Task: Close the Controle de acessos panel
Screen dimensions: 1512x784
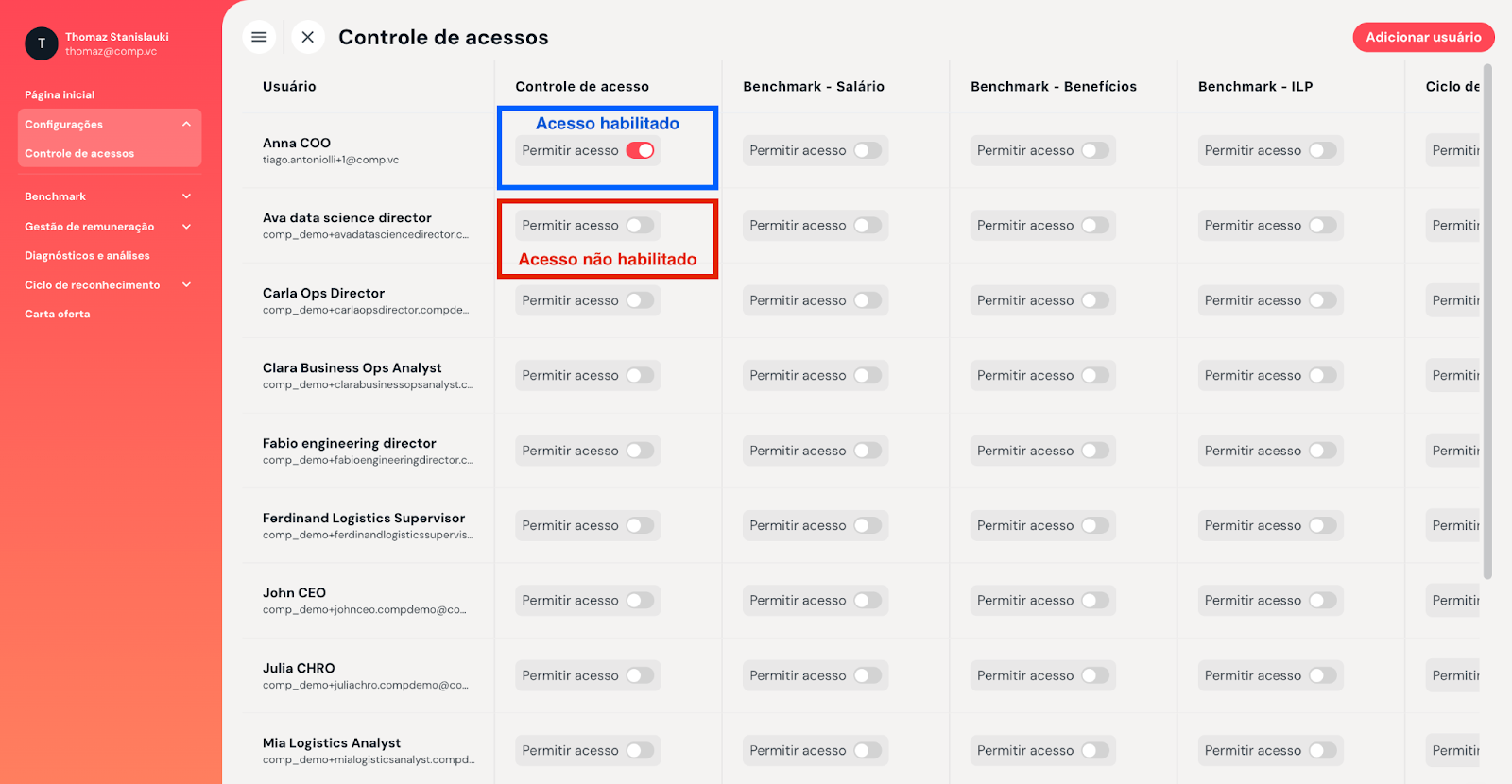Action: coord(308,37)
